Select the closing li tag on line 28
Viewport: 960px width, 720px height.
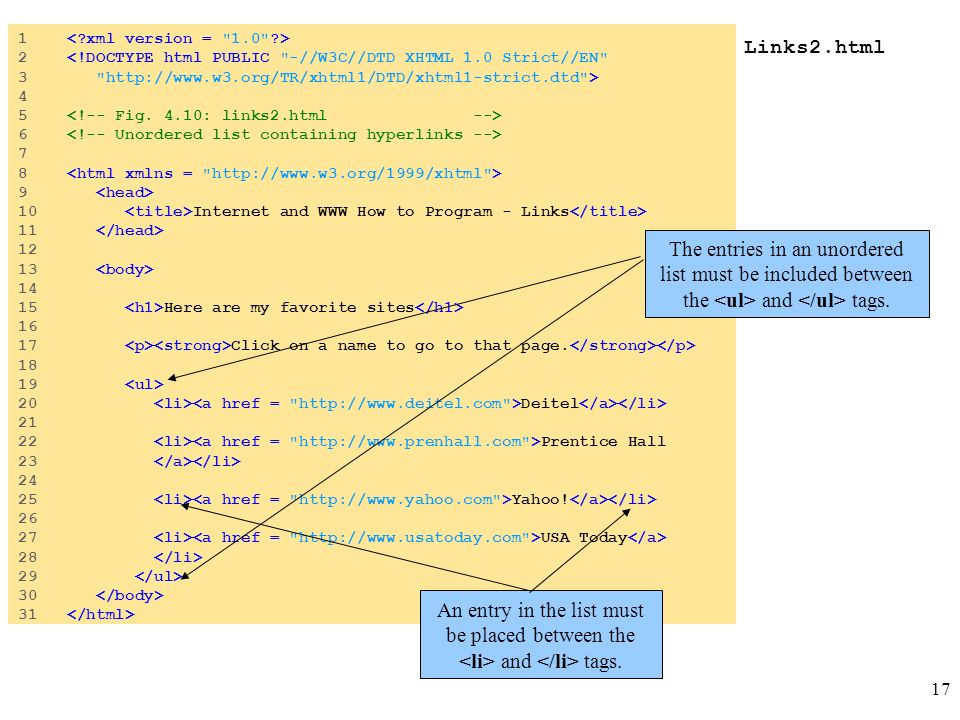pyautogui.click(x=178, y=557)
